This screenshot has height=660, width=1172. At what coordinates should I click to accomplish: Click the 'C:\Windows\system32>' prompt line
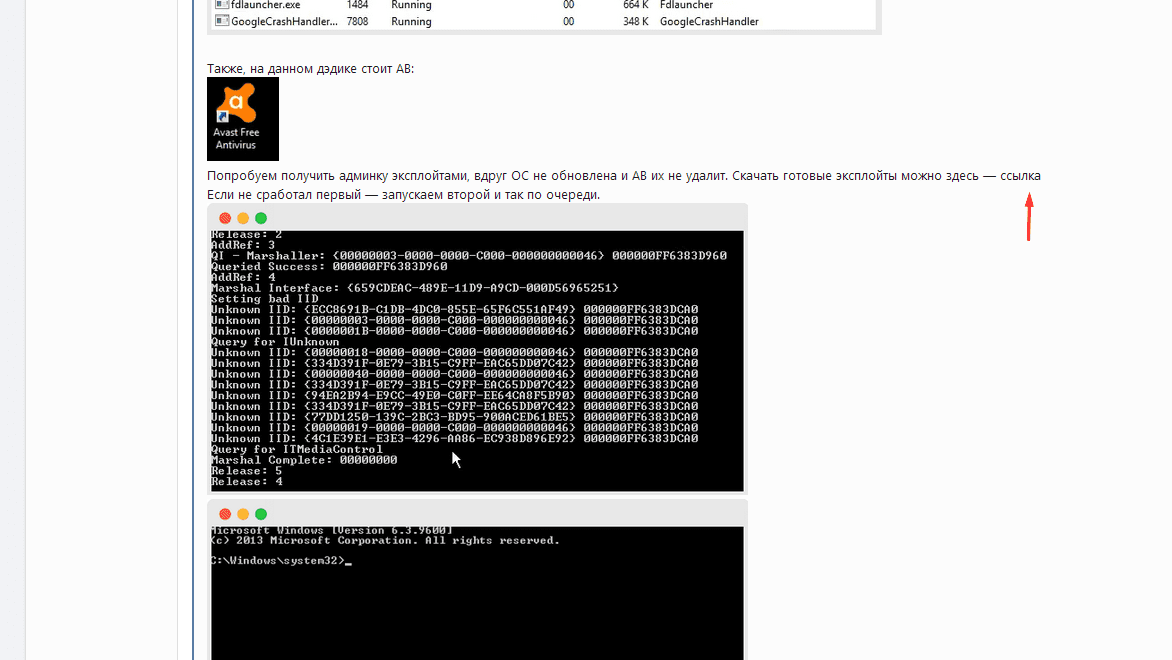pyautogui.click(x=281, y=561)
